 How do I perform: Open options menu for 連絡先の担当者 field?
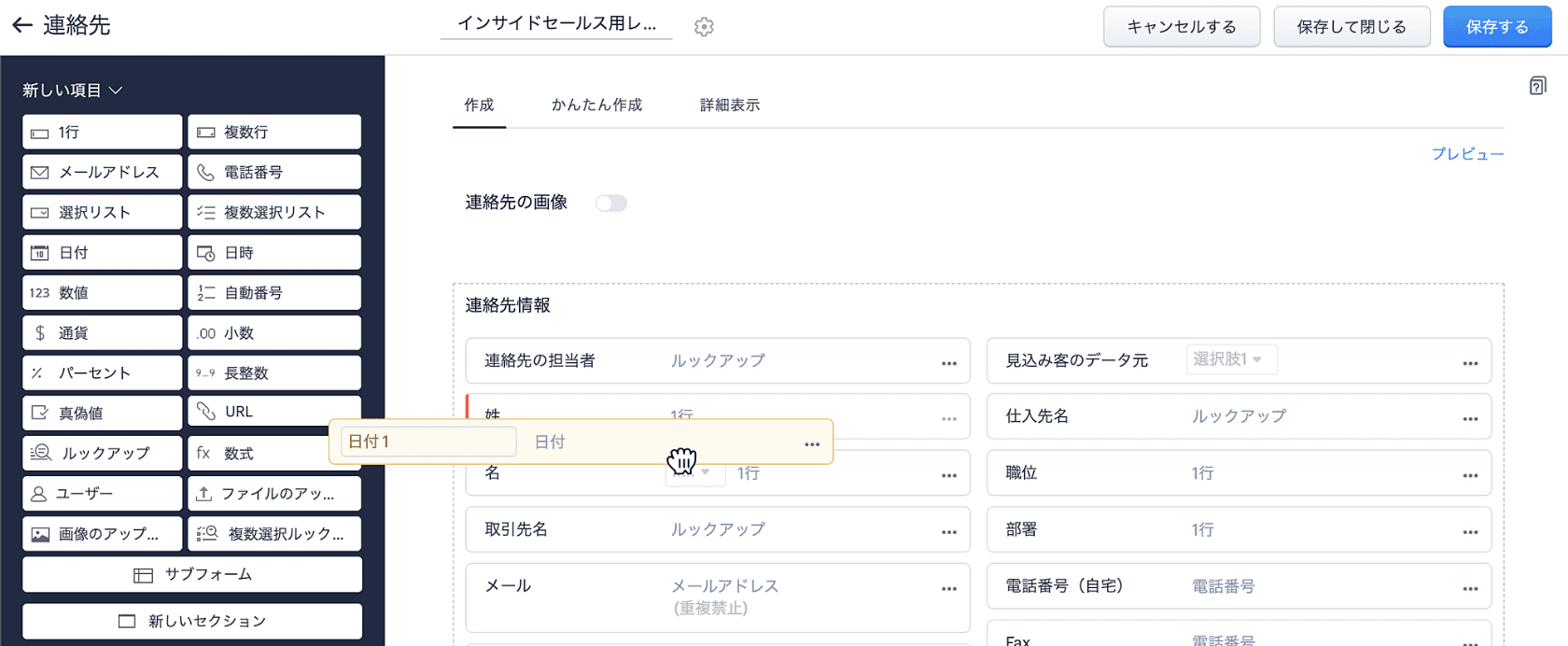pos(948,363)
